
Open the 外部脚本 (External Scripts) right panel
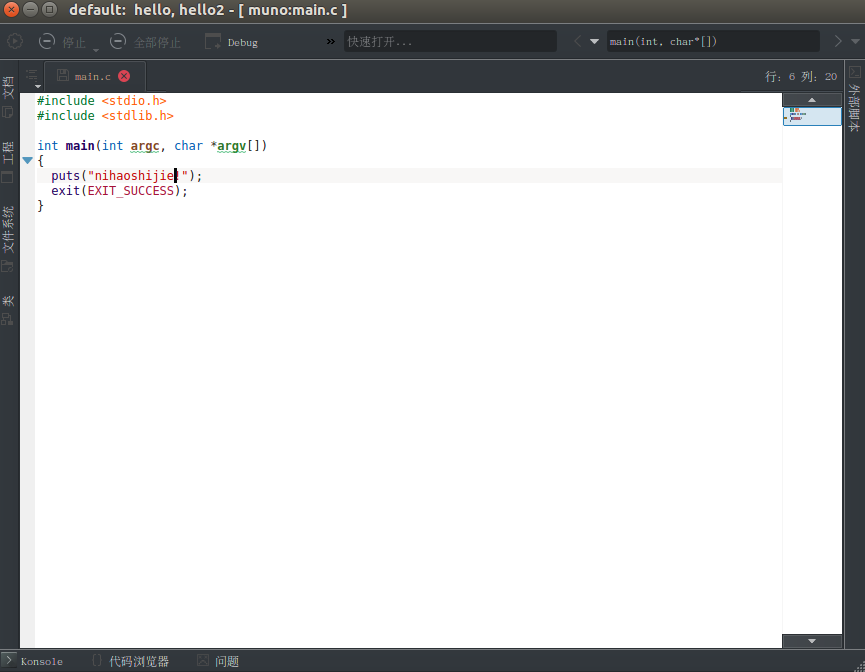pos(855,99)
